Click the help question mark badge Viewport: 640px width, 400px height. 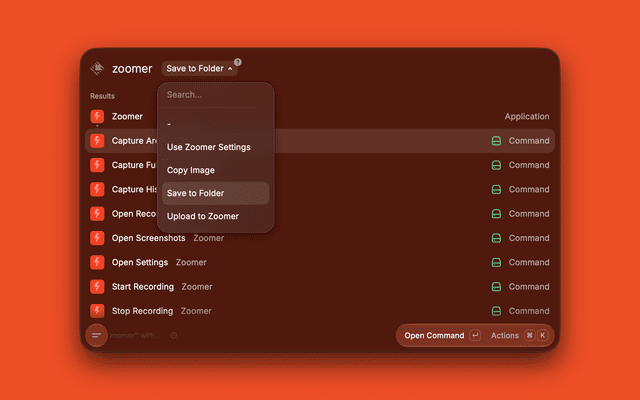pos(238,62)
